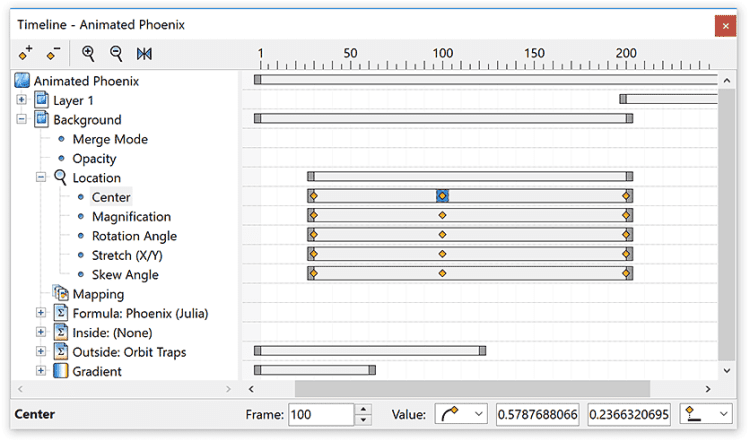This screenshot has height=441, width=750.
Task: Increase frame number with spinner up arrow
Action: tap(364, 409)
